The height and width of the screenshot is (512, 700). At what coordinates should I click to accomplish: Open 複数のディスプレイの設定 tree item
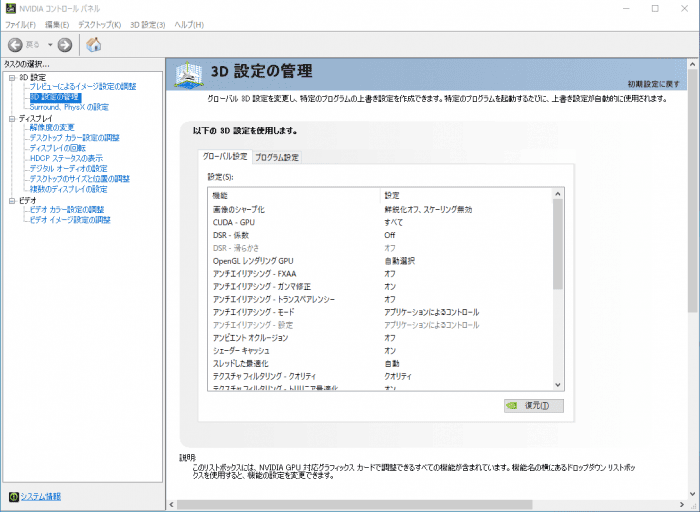(68, 189)
